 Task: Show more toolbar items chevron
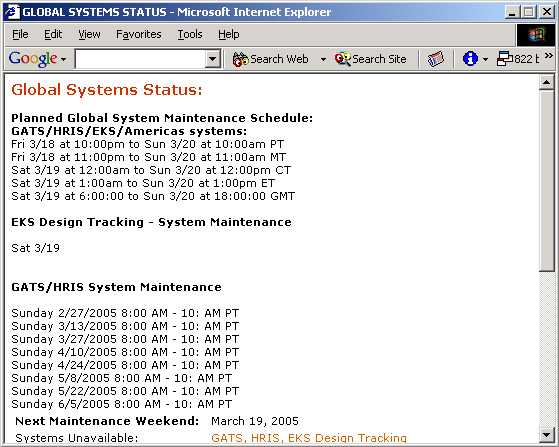(x=549, y=55)
